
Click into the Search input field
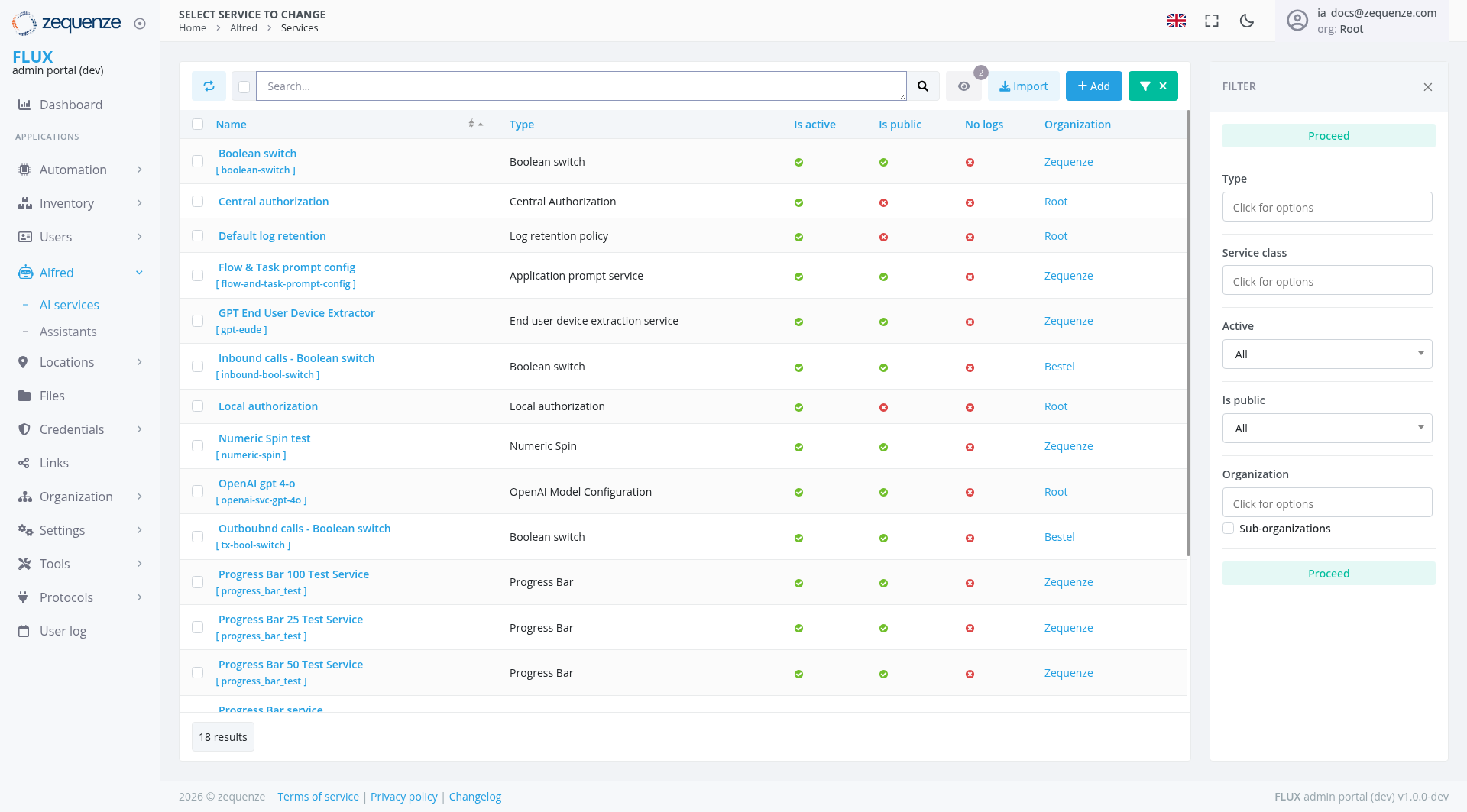(x=581, y=86)
